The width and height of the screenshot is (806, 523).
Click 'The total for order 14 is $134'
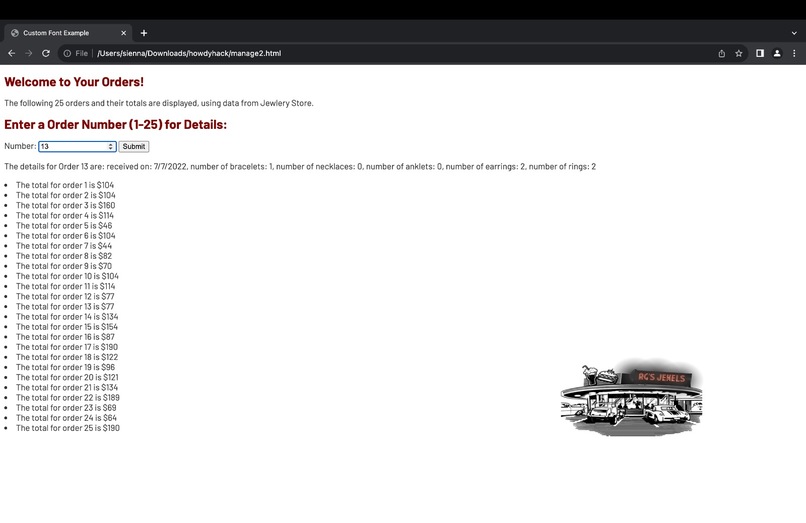tap(67, 317)
